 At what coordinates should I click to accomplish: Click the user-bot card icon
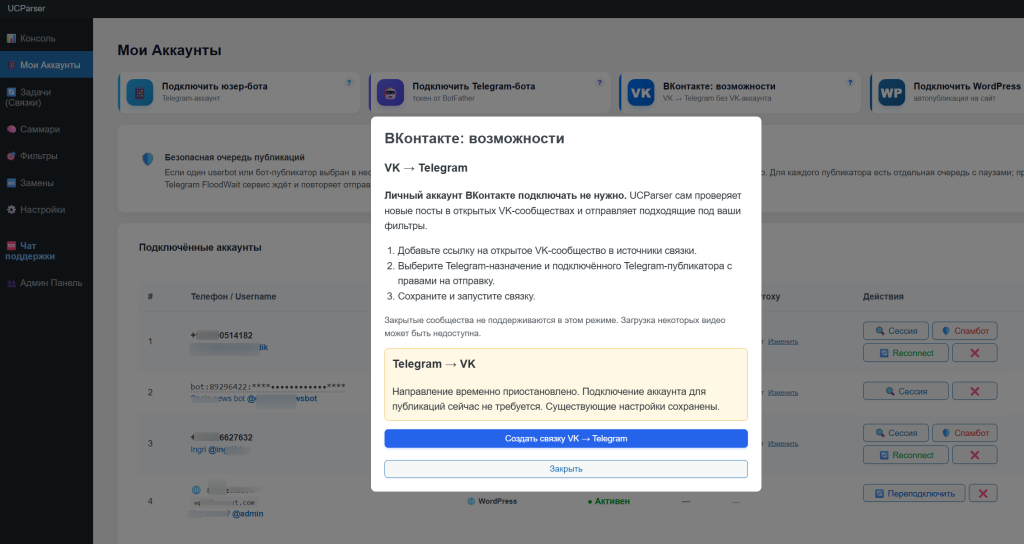click(140, 93)
